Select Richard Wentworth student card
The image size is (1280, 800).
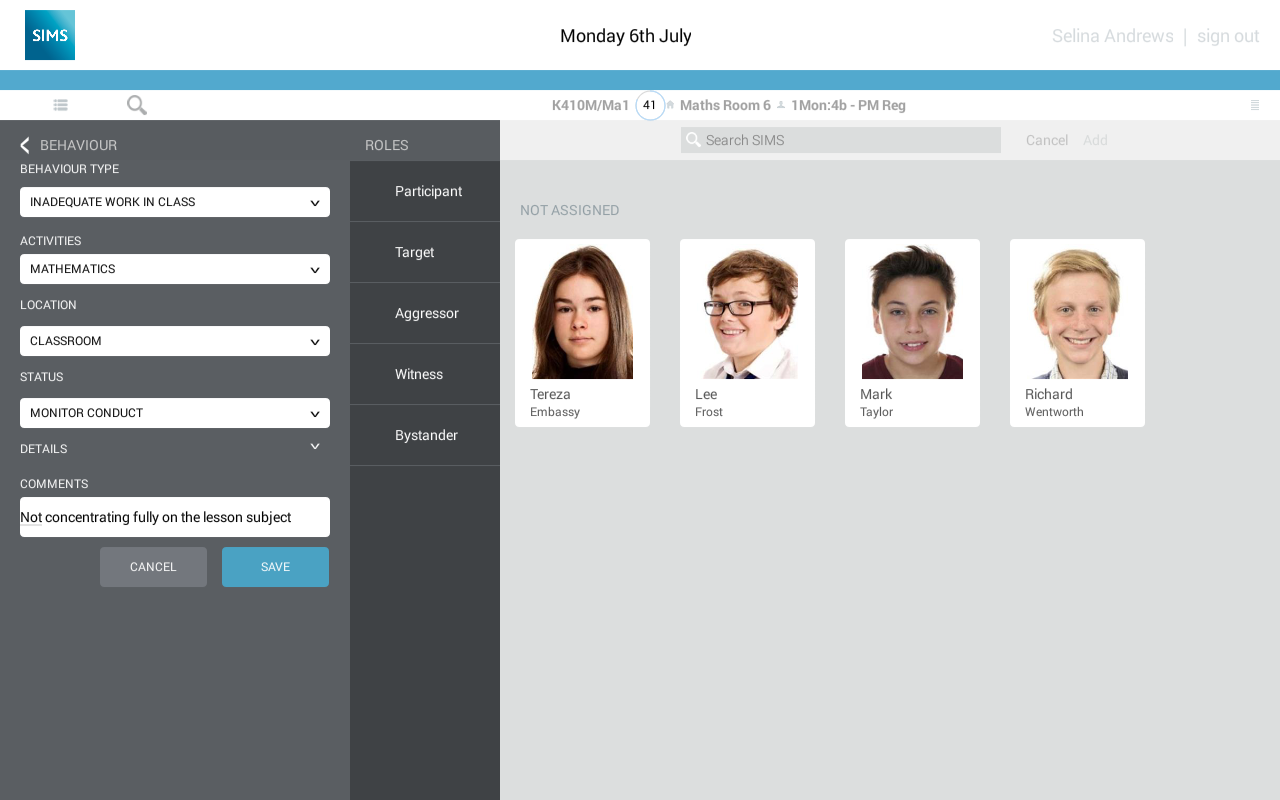[1077, 333]
